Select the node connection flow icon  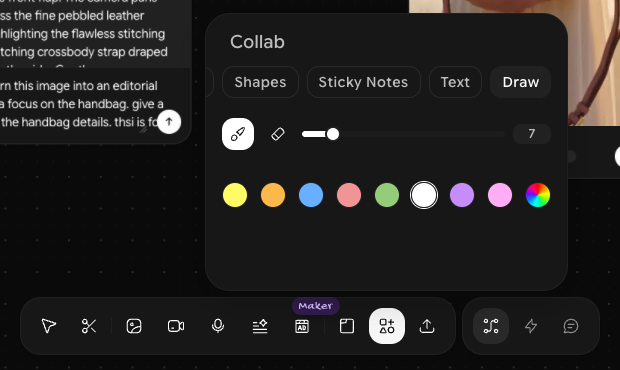(491, 326)
